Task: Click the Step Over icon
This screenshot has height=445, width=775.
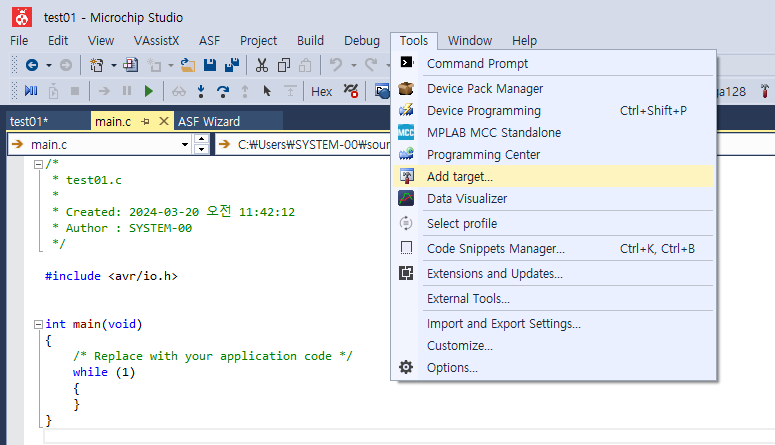Action: coord(223,91)
